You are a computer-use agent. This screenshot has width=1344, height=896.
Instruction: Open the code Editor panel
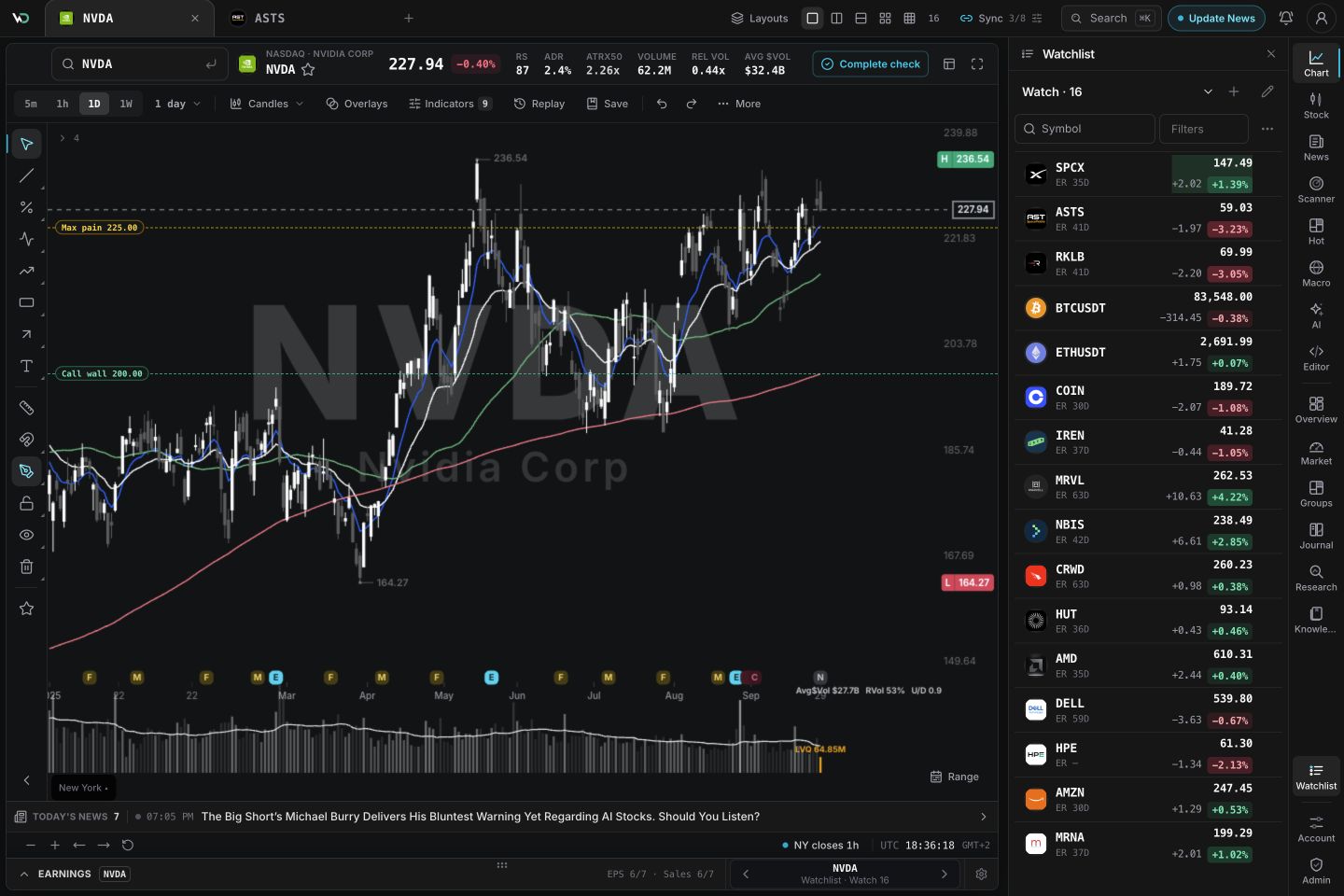[1316, 357]
